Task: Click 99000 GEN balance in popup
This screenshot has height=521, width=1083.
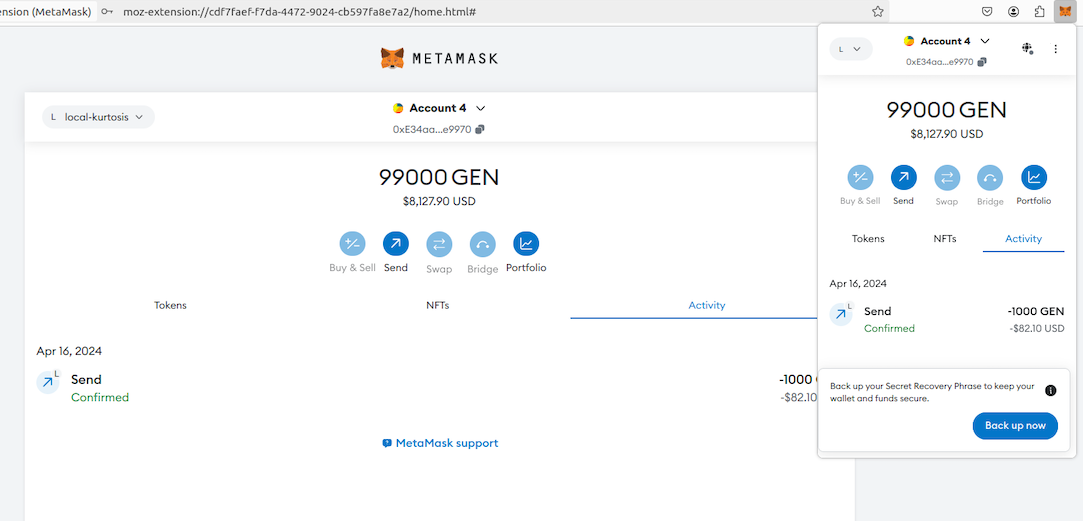Action: (946, 111)
